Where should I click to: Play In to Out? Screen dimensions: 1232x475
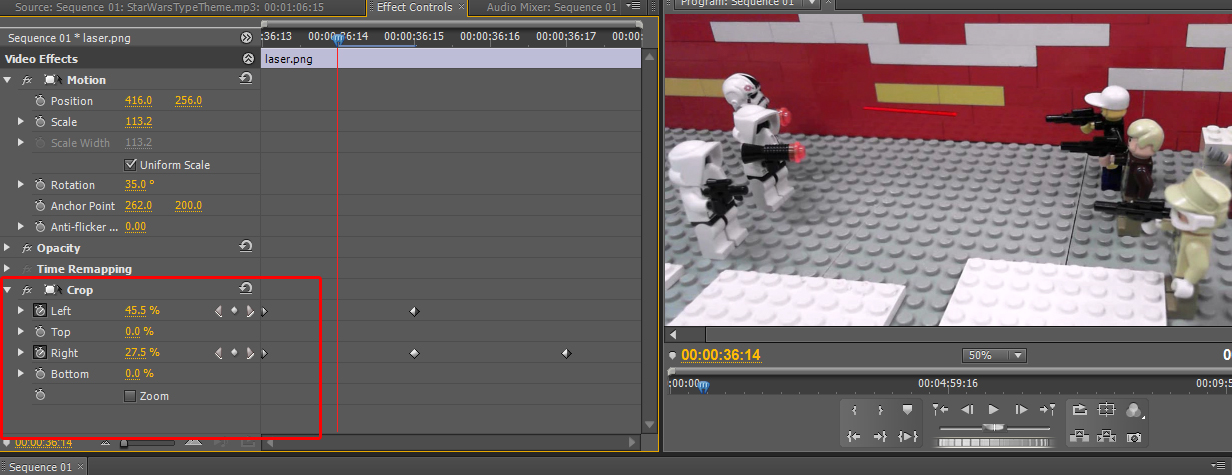click(x=908, y=436)
